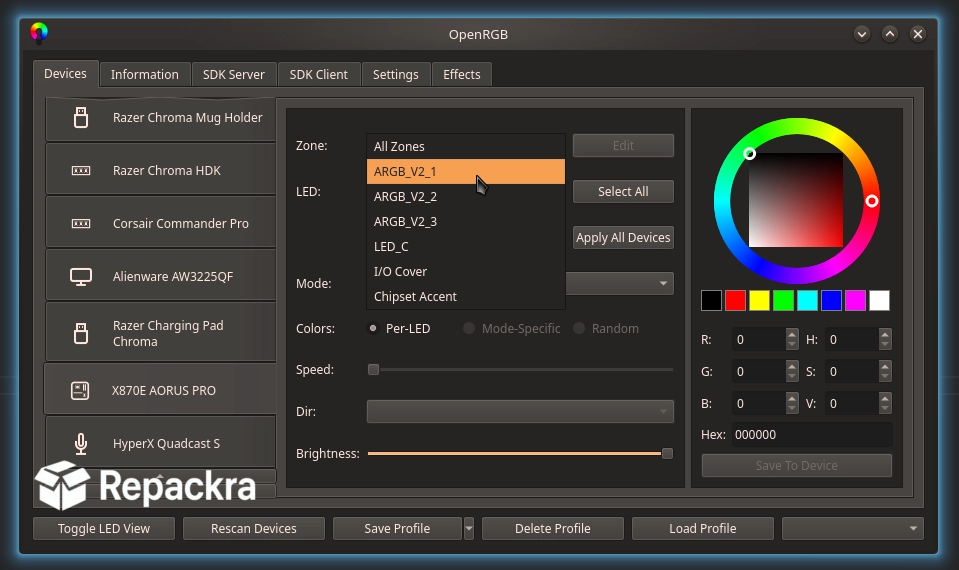This screenshot has width=959, height=570.
Task: Click the Razer Chroma HDK LED strip icon
Action: point(81,171)
